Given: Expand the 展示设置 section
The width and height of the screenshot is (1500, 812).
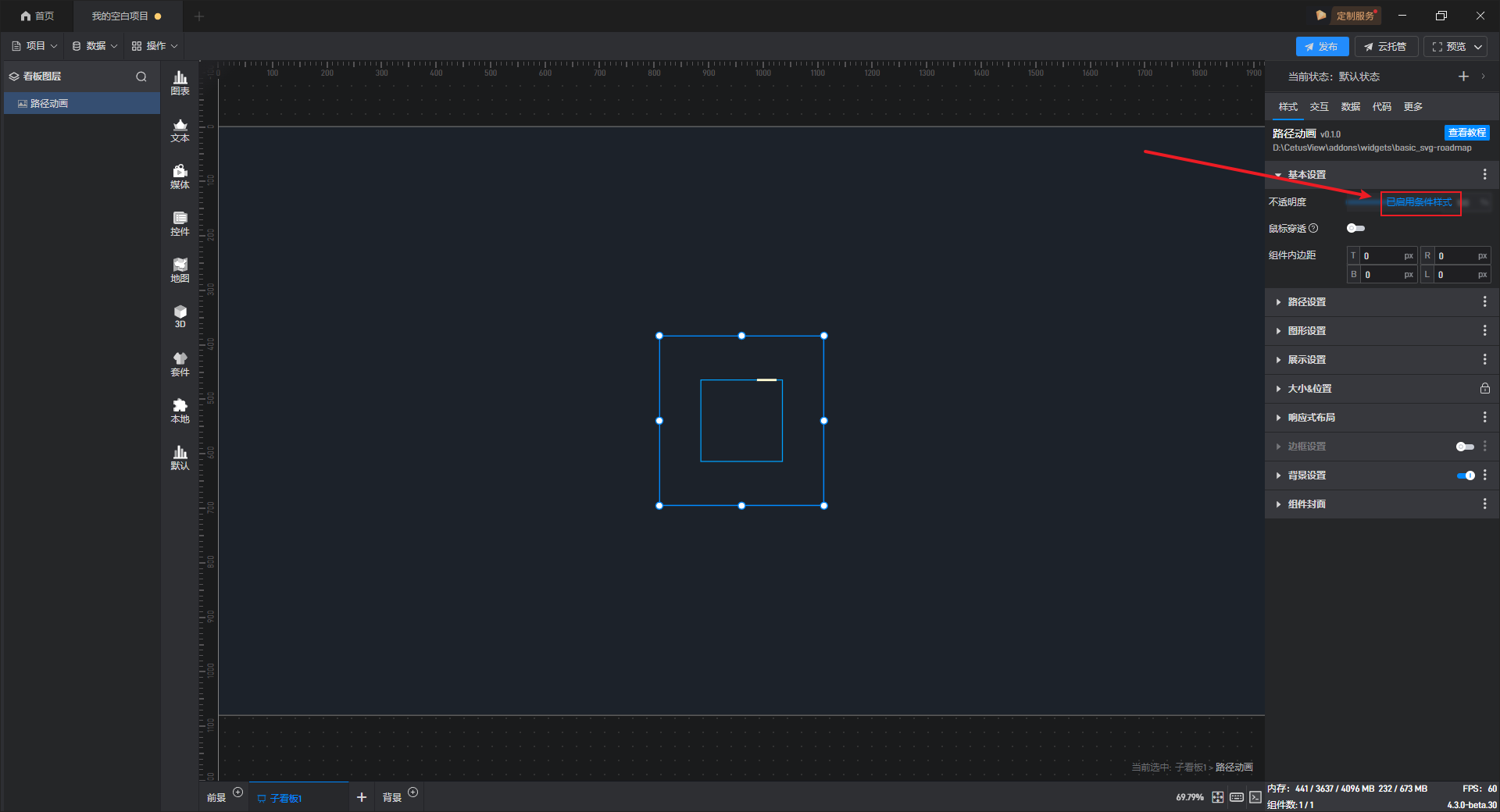Looking at the screenshot, I should (1278, 360).
